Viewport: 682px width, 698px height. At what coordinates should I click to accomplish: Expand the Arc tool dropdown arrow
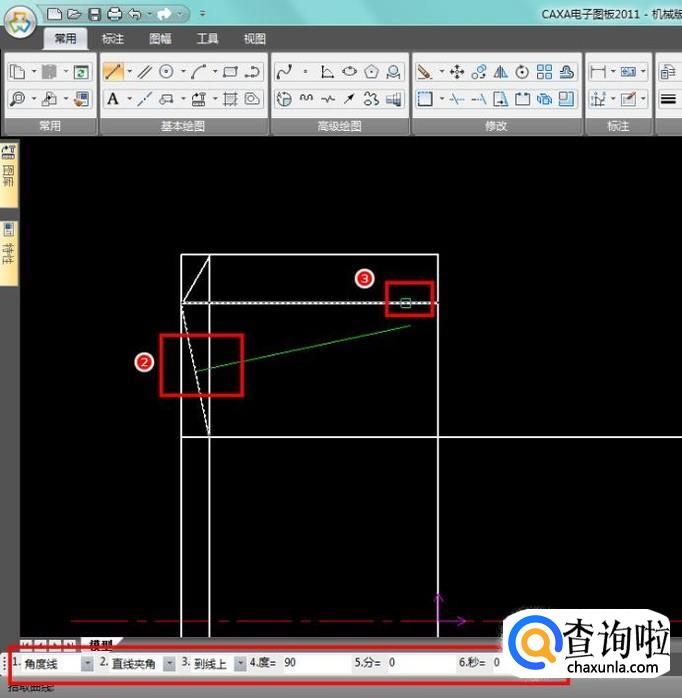coord(215,71)
